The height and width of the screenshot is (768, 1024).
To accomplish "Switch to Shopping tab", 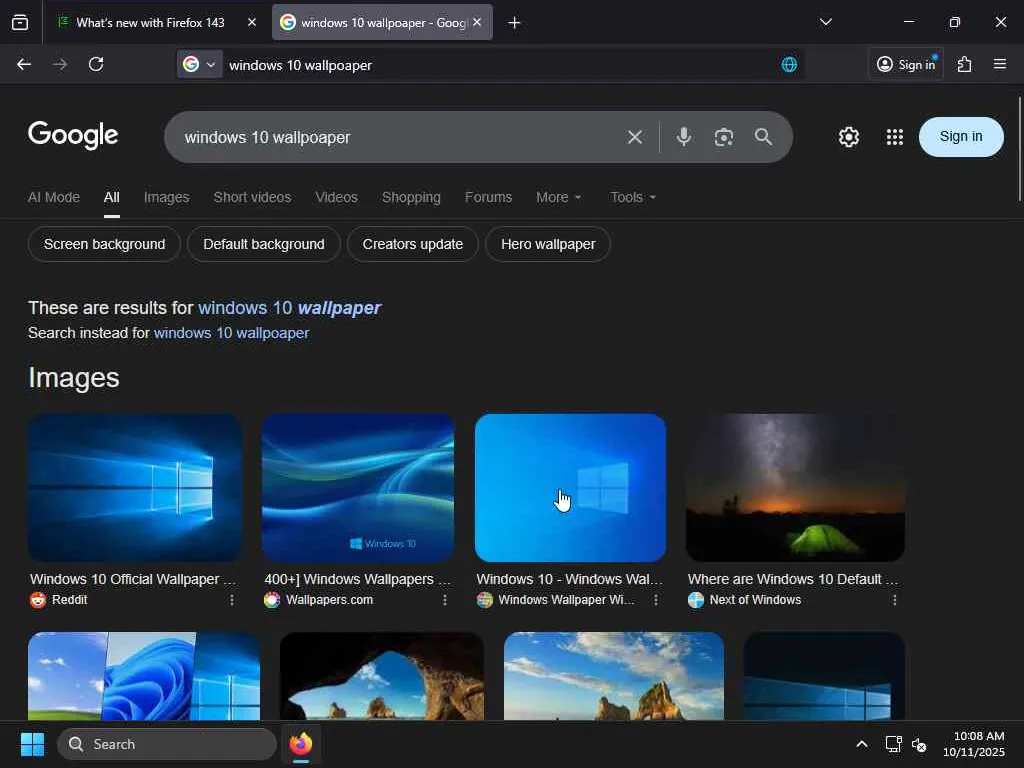I will click(x=411, y=197).
